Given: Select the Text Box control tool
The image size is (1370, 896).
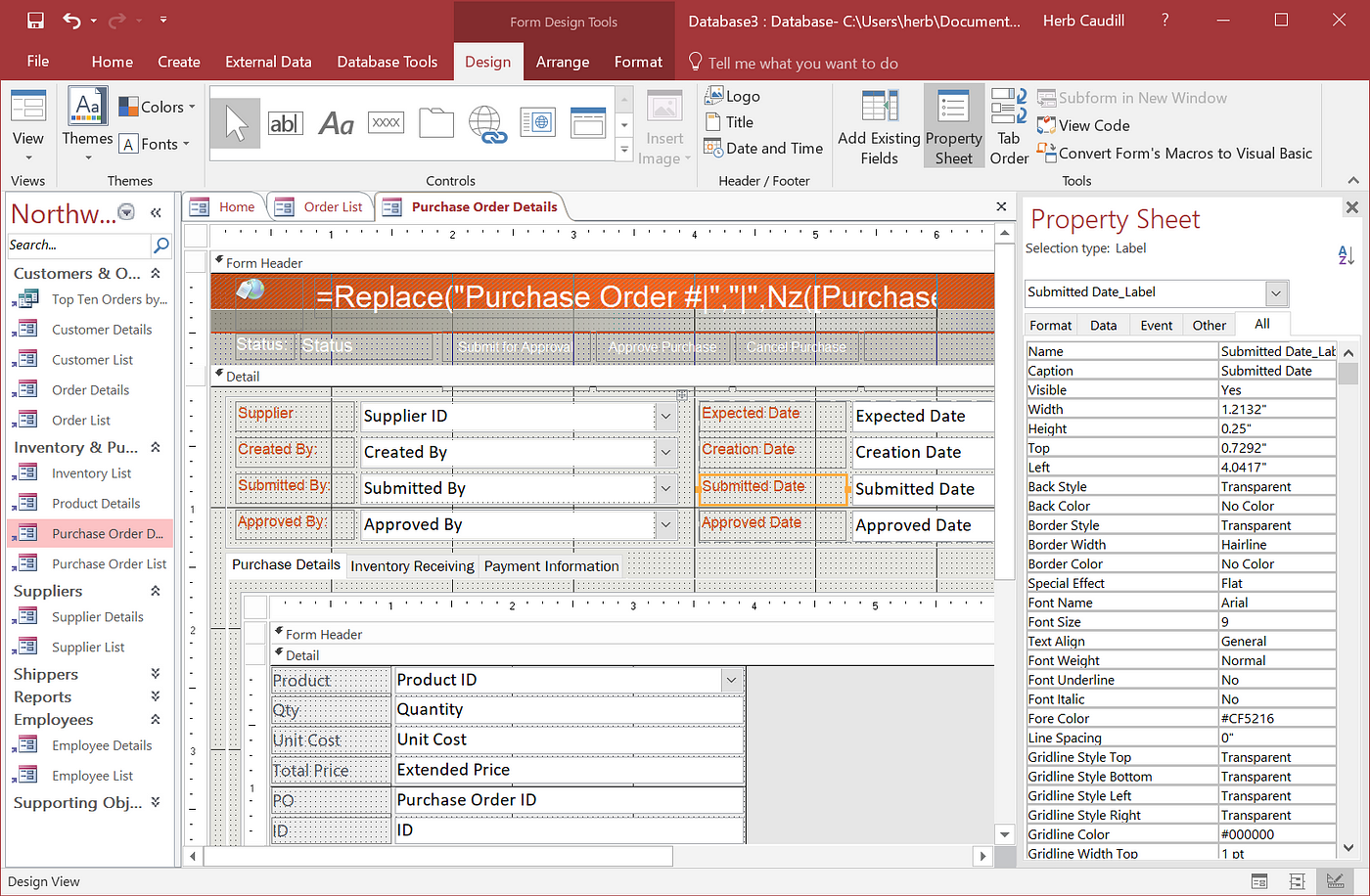Looking at the screenshot, I should 285,123.
